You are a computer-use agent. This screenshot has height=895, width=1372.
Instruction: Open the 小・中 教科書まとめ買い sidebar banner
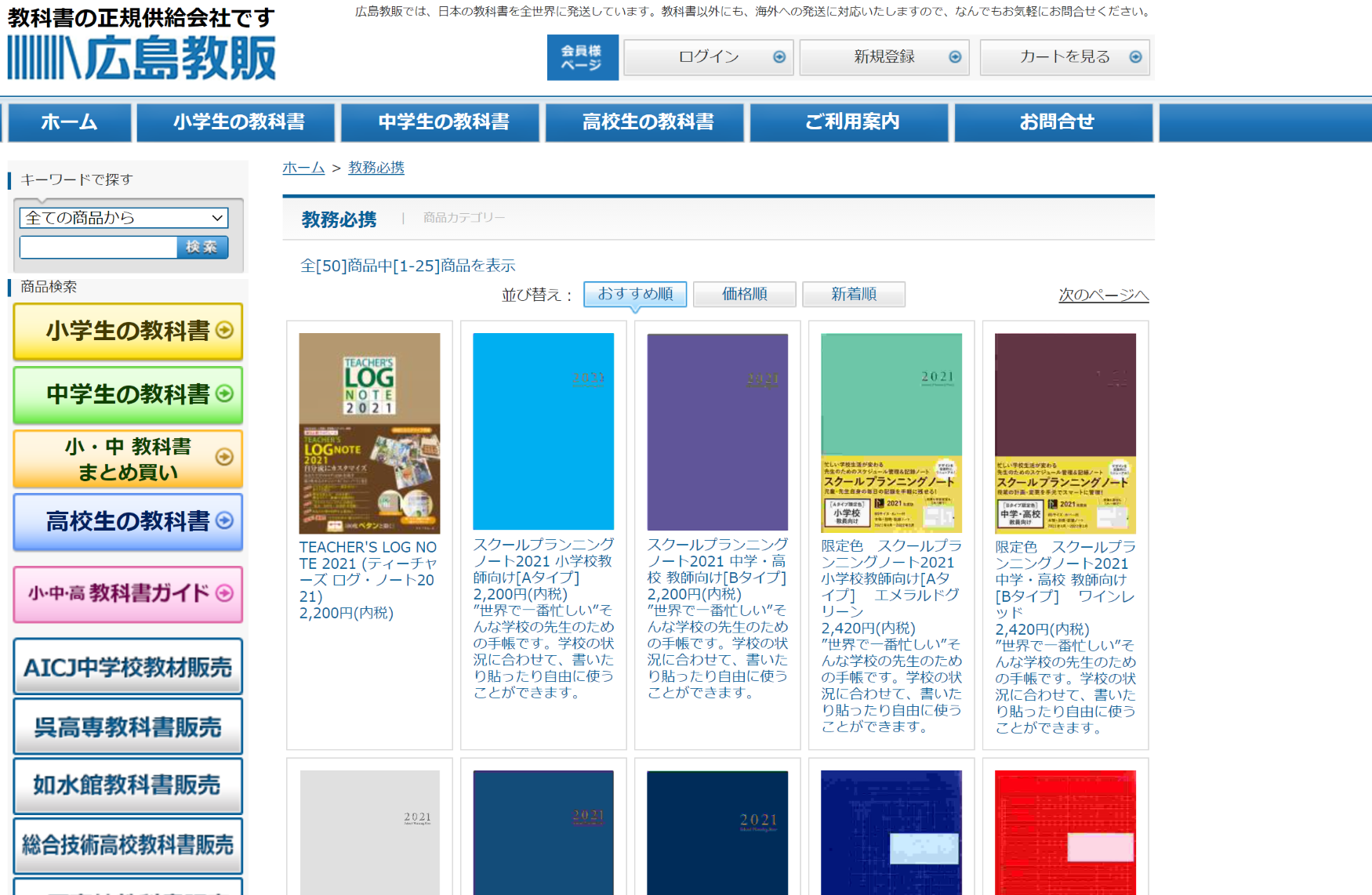pyautogui.click(x=128, y=458)
